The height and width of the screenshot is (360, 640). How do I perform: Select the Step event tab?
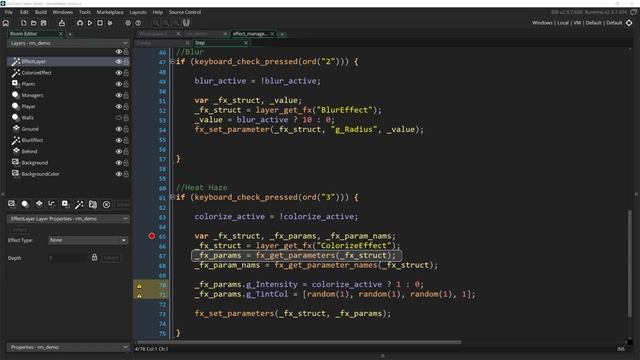(x=220, y=43)
